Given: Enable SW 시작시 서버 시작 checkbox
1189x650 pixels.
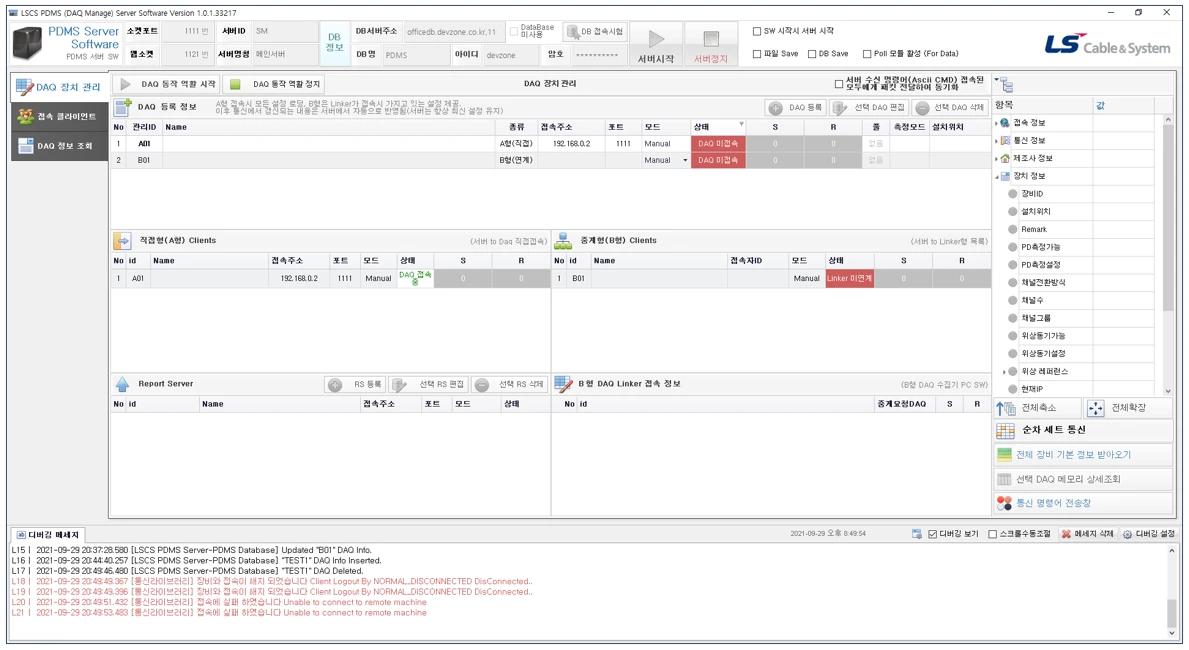Looking at the screenshot, I should point(757,31).
